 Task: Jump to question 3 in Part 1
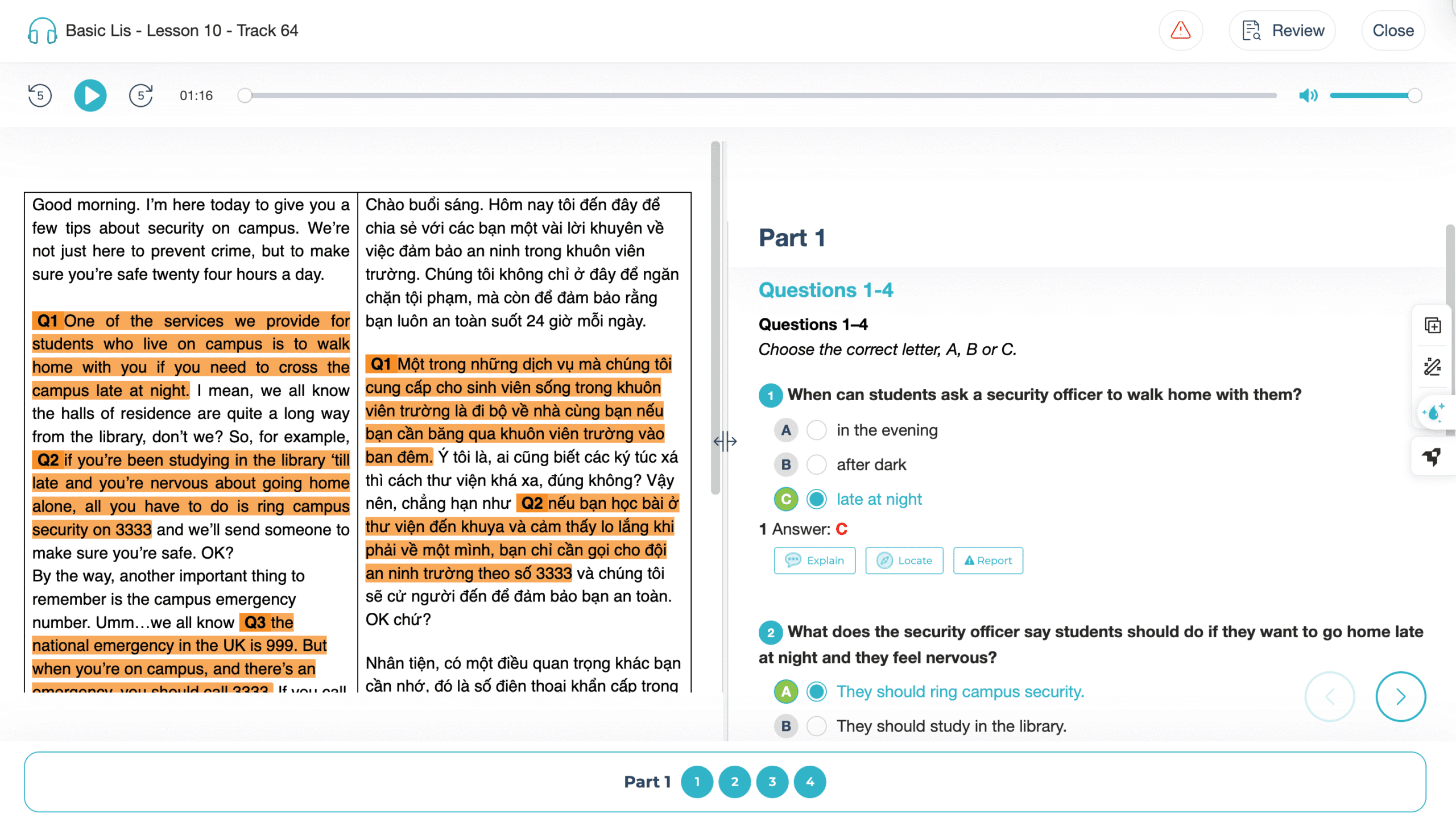click(772, 782)
